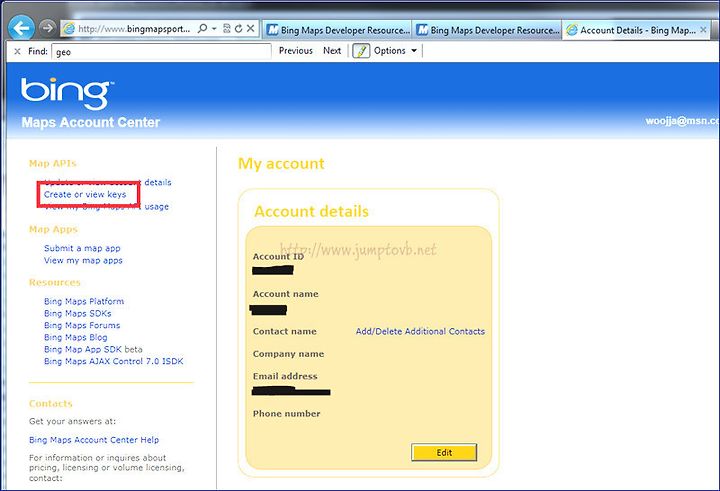Click the compatibility view icon
Viewport: 720px width, 491px height.
[227, 28]
